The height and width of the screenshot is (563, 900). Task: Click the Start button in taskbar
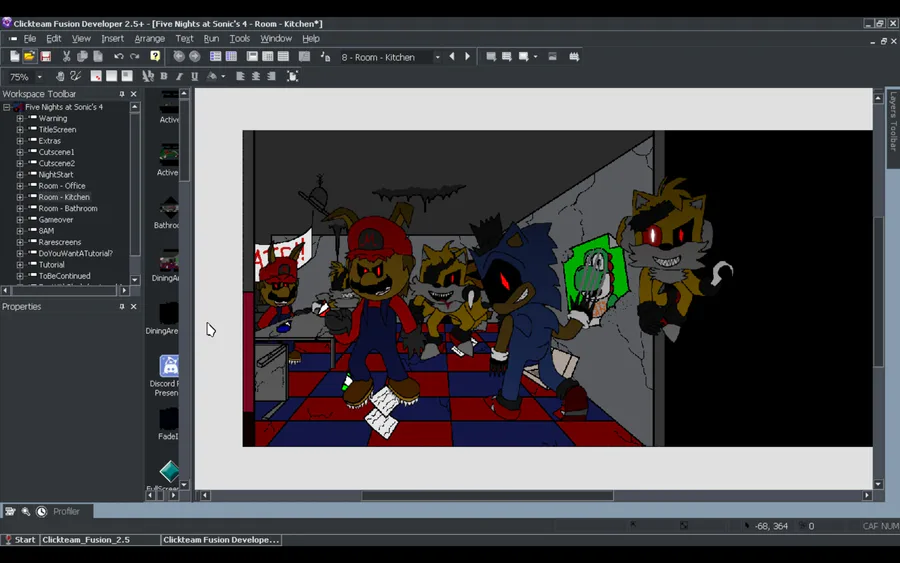pos(20,539)
